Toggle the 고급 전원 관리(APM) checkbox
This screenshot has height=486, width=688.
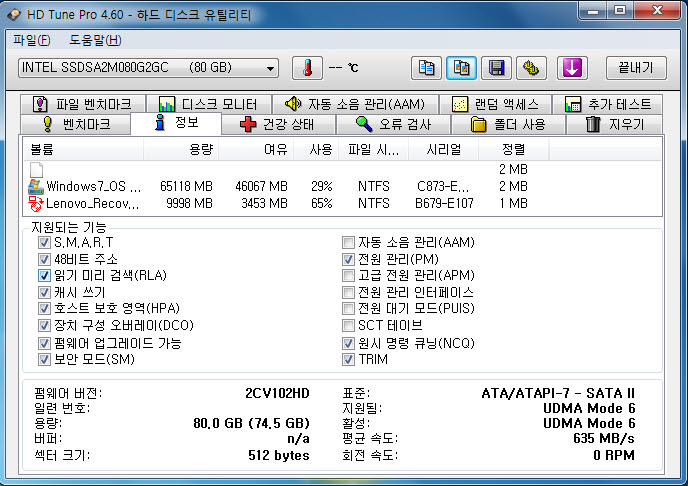click(348, 275)
